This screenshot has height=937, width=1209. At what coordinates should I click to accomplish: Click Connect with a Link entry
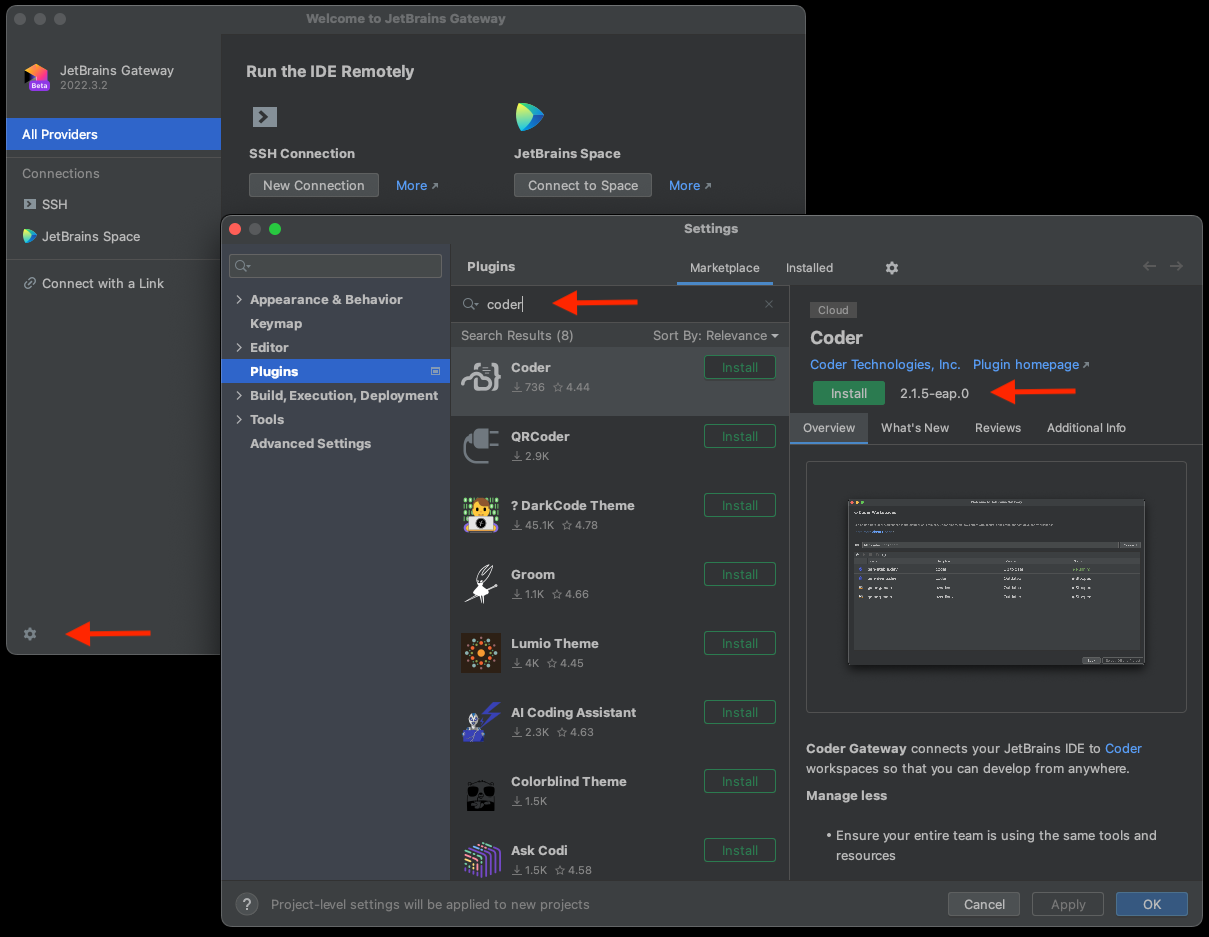103,283
